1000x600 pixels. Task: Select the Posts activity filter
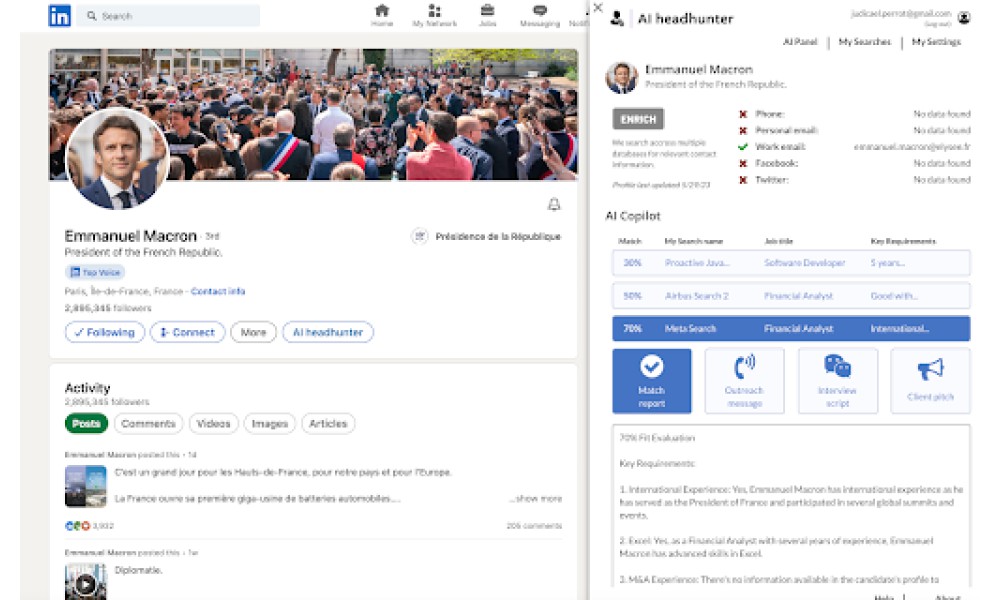click(86, 423)
